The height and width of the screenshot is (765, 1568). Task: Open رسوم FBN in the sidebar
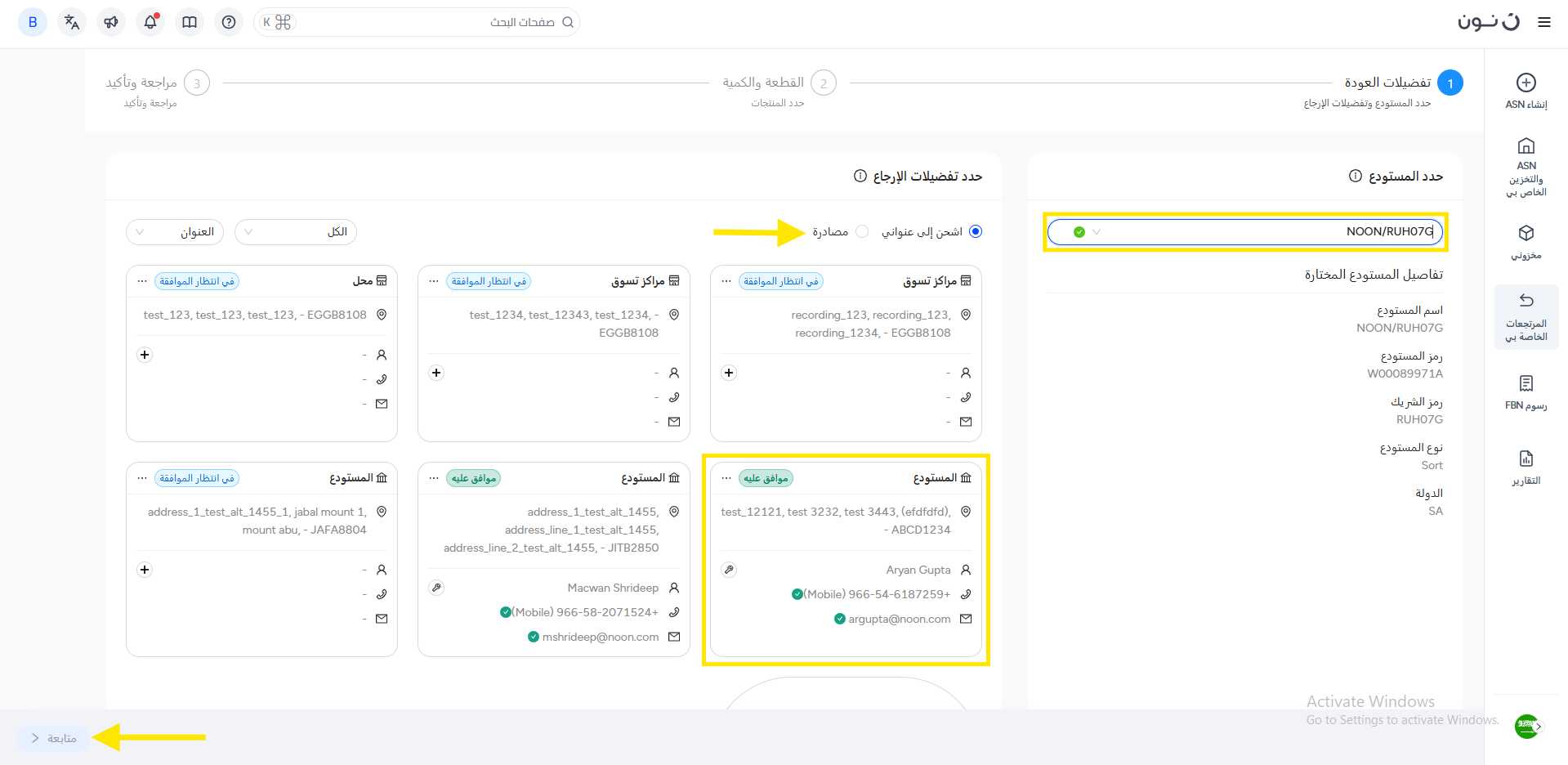[1526, 392]
